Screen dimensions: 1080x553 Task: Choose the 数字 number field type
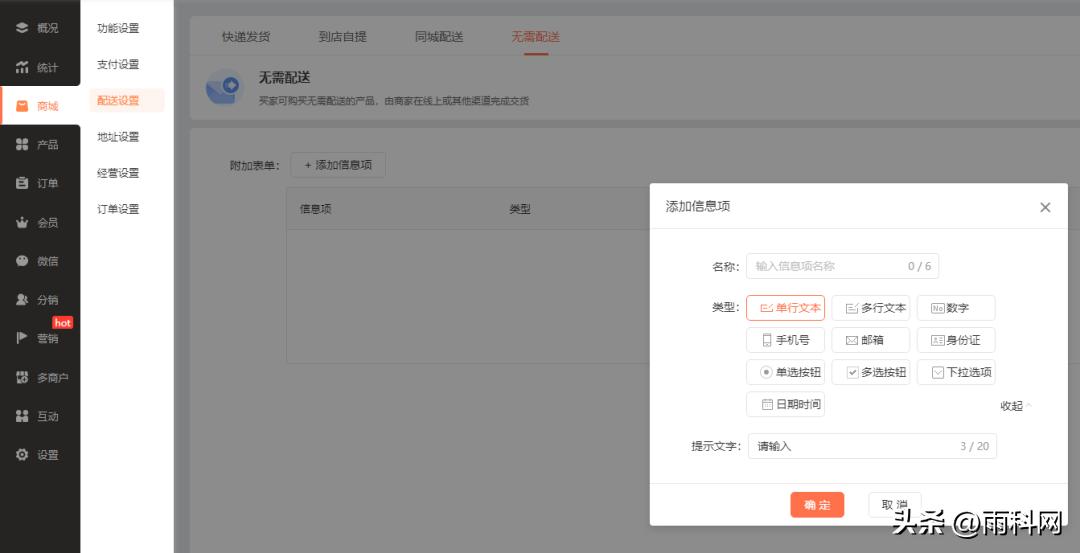point(956,308)
